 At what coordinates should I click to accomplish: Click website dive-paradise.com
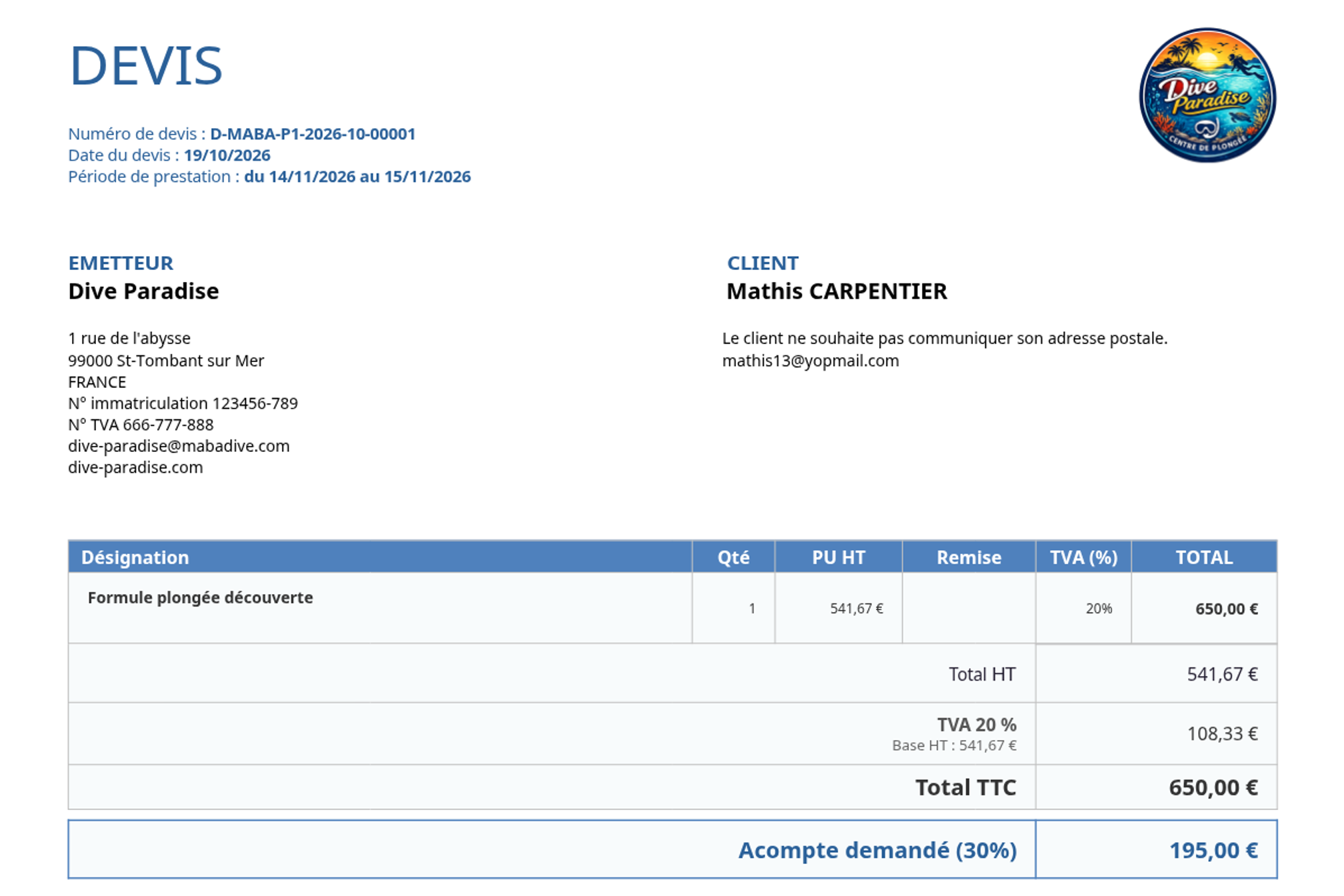(x=135, y=467)
